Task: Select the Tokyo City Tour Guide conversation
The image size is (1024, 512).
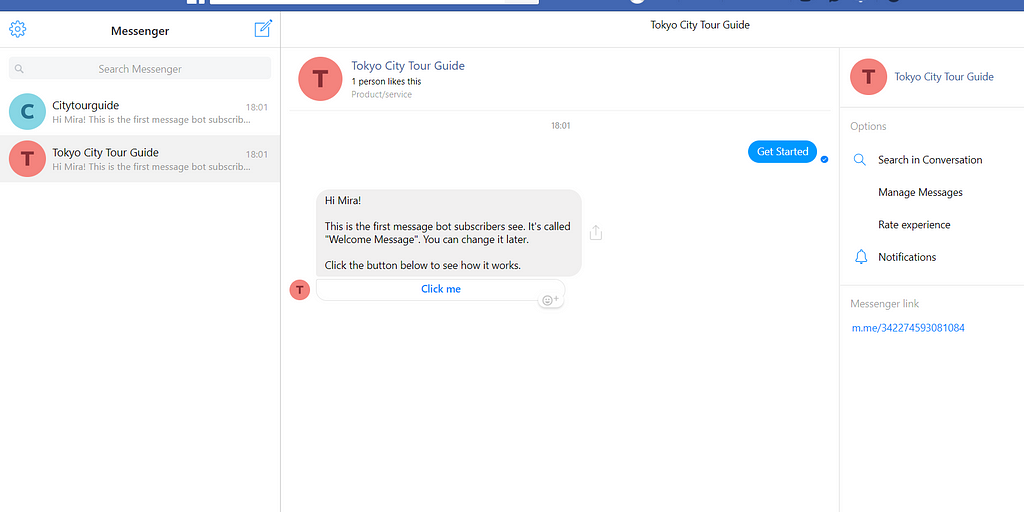Action: pos(140,159)
